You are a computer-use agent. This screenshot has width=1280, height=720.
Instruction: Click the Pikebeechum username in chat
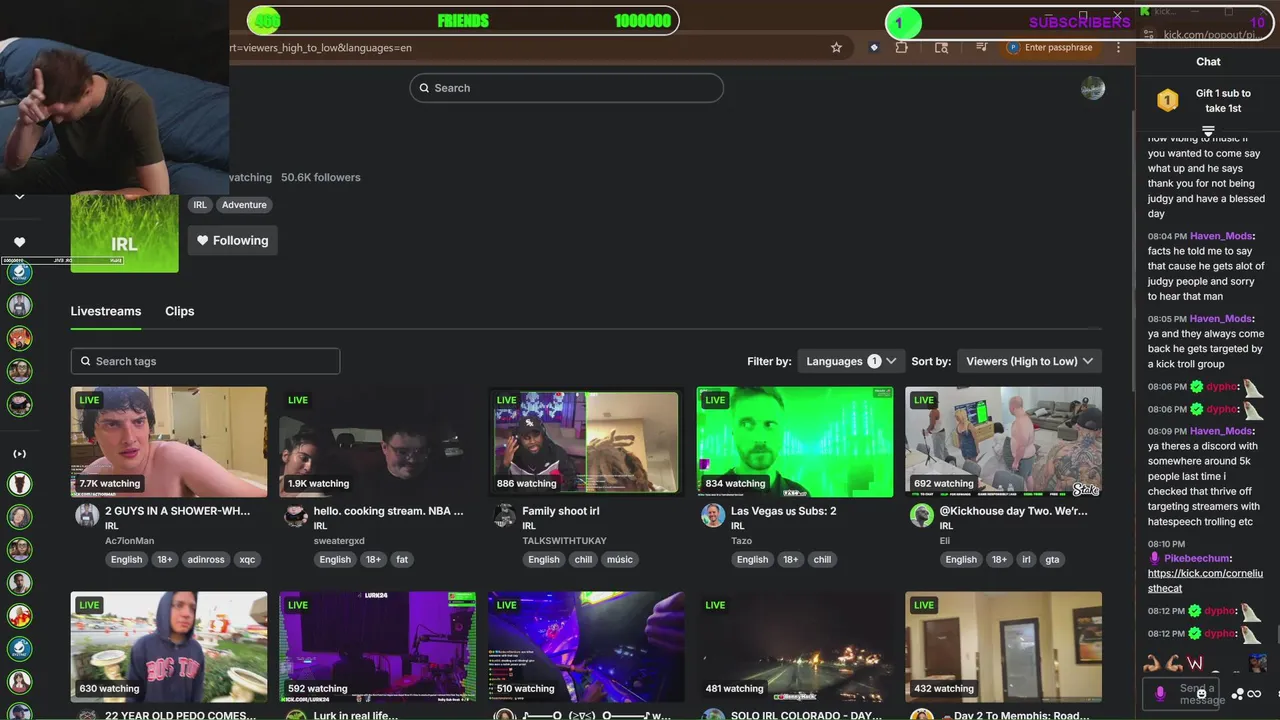(x=1197, y=559)
